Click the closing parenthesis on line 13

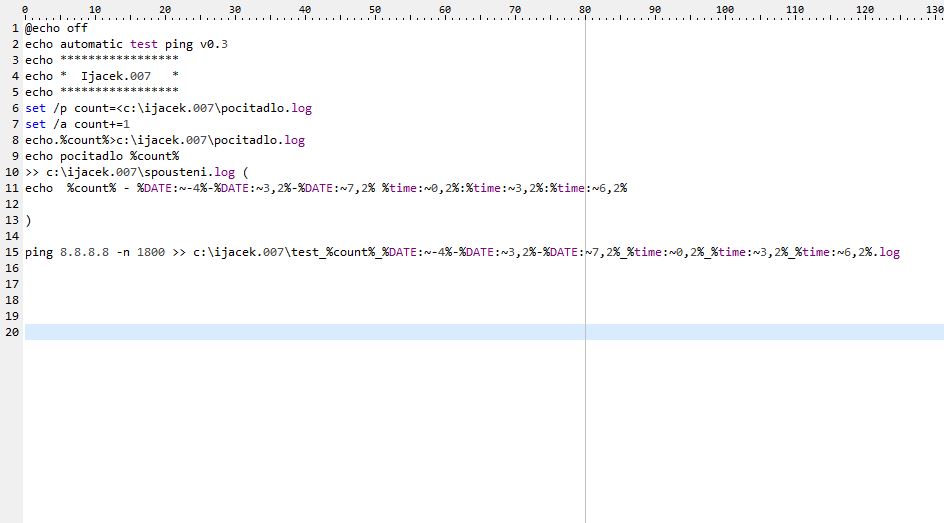28,220
